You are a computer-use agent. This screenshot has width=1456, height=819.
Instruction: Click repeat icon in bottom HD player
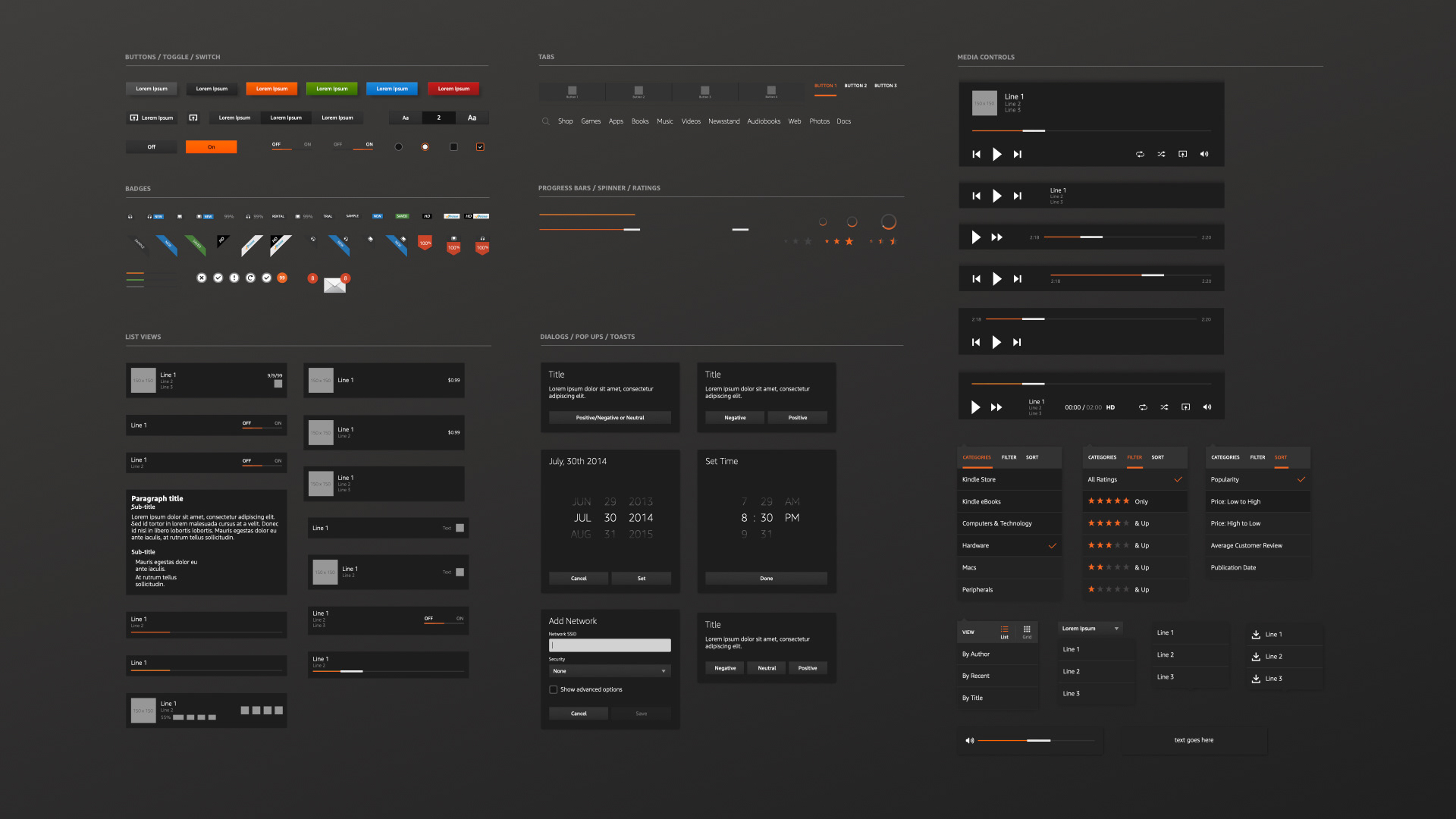(x=1143, y=407)
